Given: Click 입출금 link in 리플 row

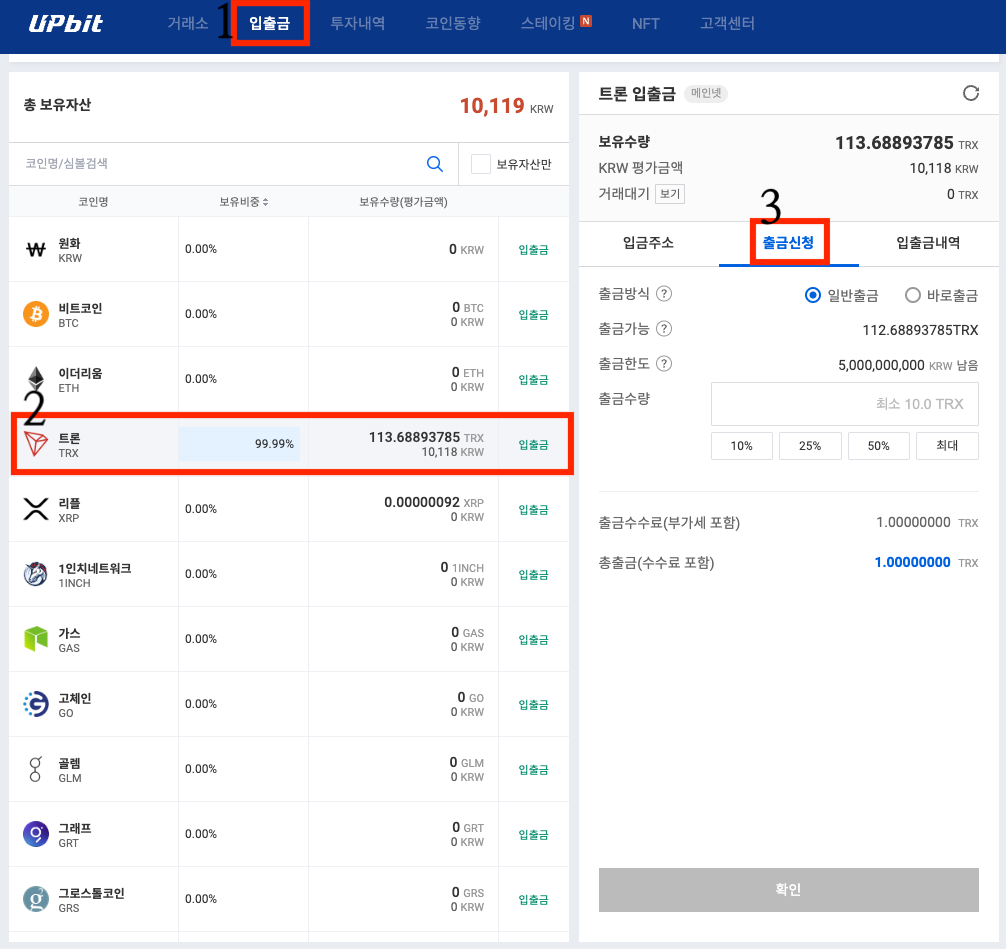Looking at the screenshot, I should click(533, 509).
